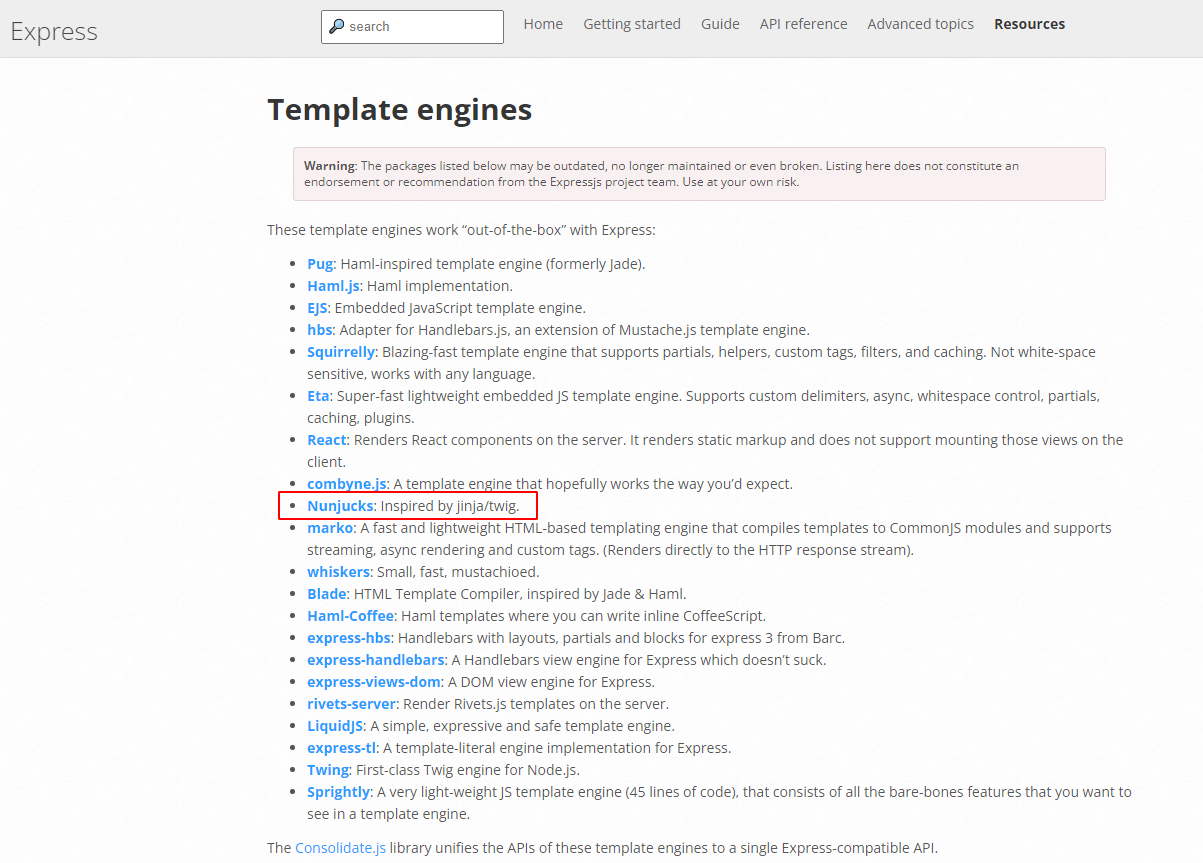Open the EJS link

pyautogui.click(x=317, y=308)
